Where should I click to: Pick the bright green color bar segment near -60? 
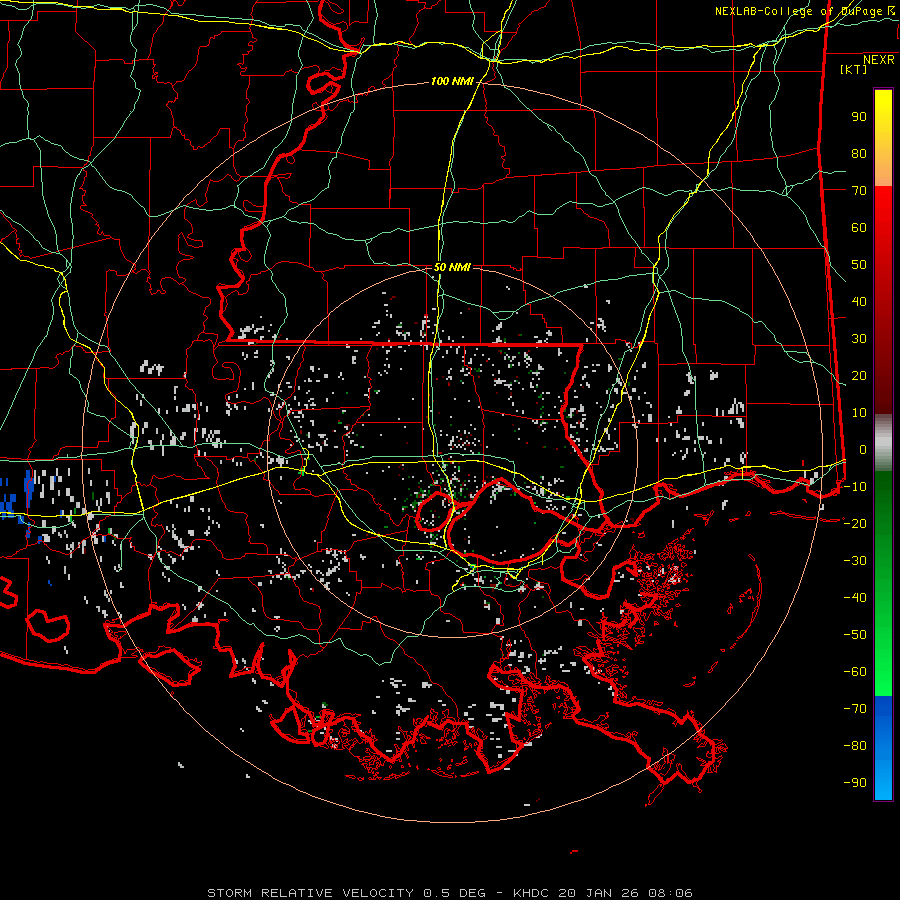click(883, 672)
